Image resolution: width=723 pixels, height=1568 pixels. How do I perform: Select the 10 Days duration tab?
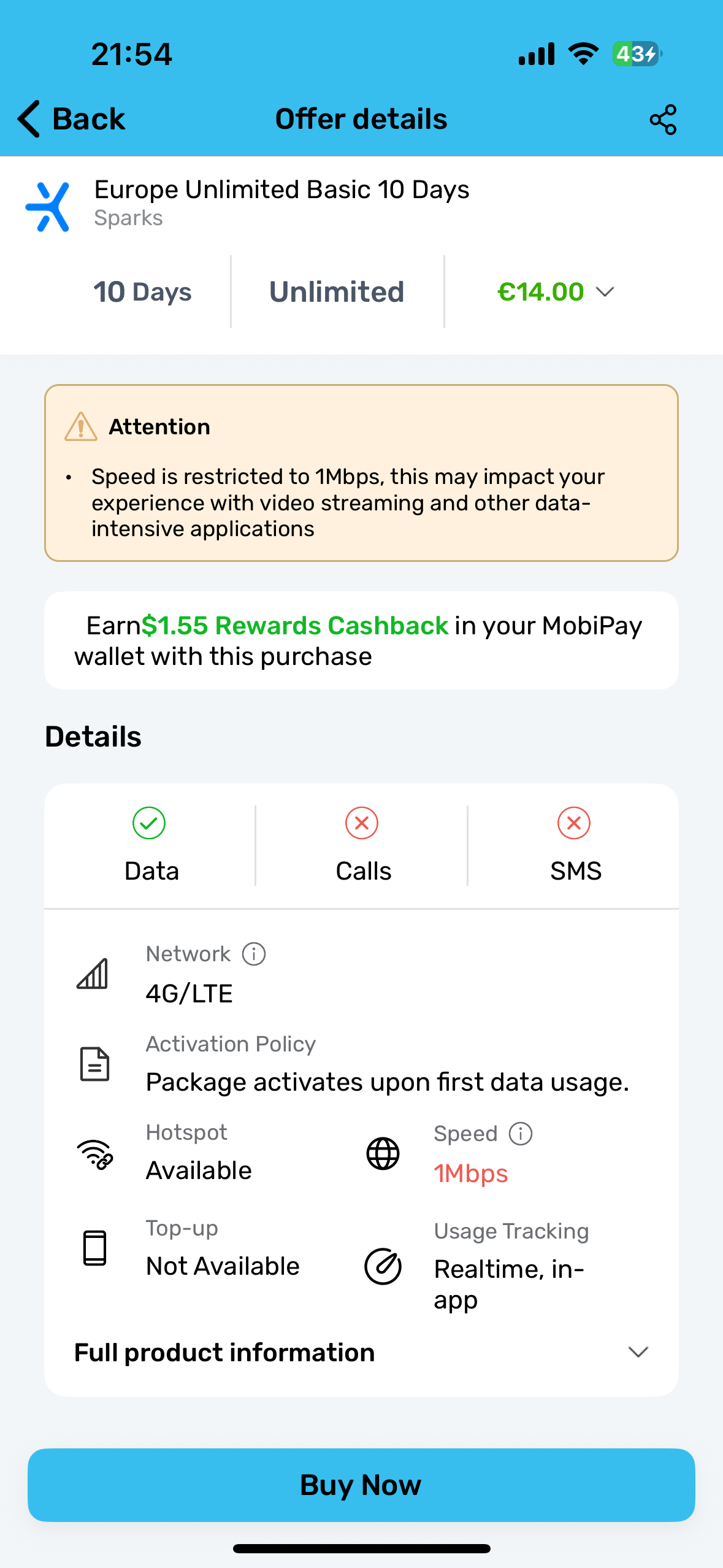[142, 292]
